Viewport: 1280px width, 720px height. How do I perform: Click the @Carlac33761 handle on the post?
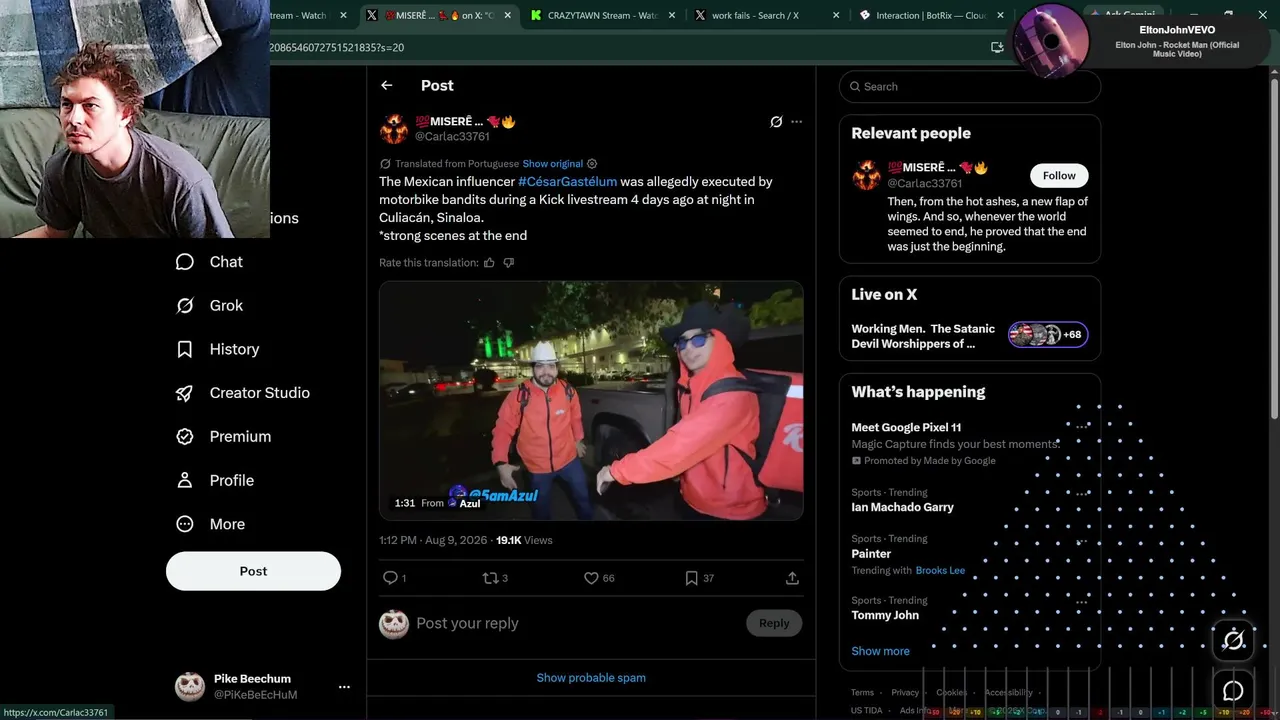452,137
